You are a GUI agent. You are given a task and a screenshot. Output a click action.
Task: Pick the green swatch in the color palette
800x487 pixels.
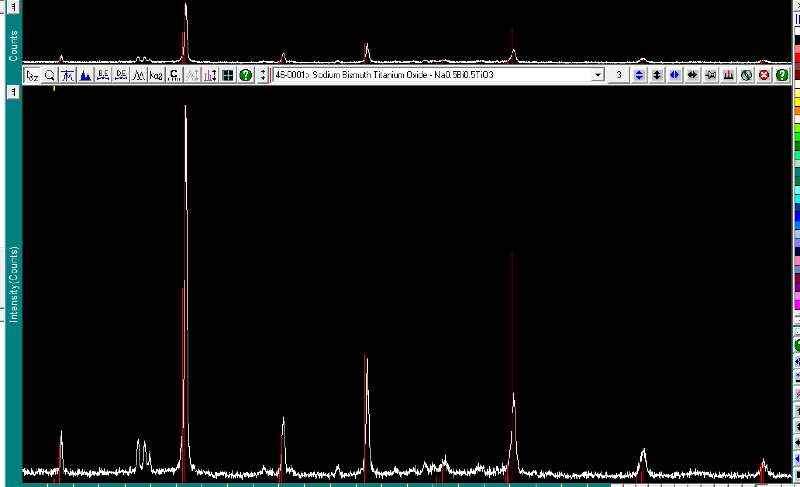797,146
